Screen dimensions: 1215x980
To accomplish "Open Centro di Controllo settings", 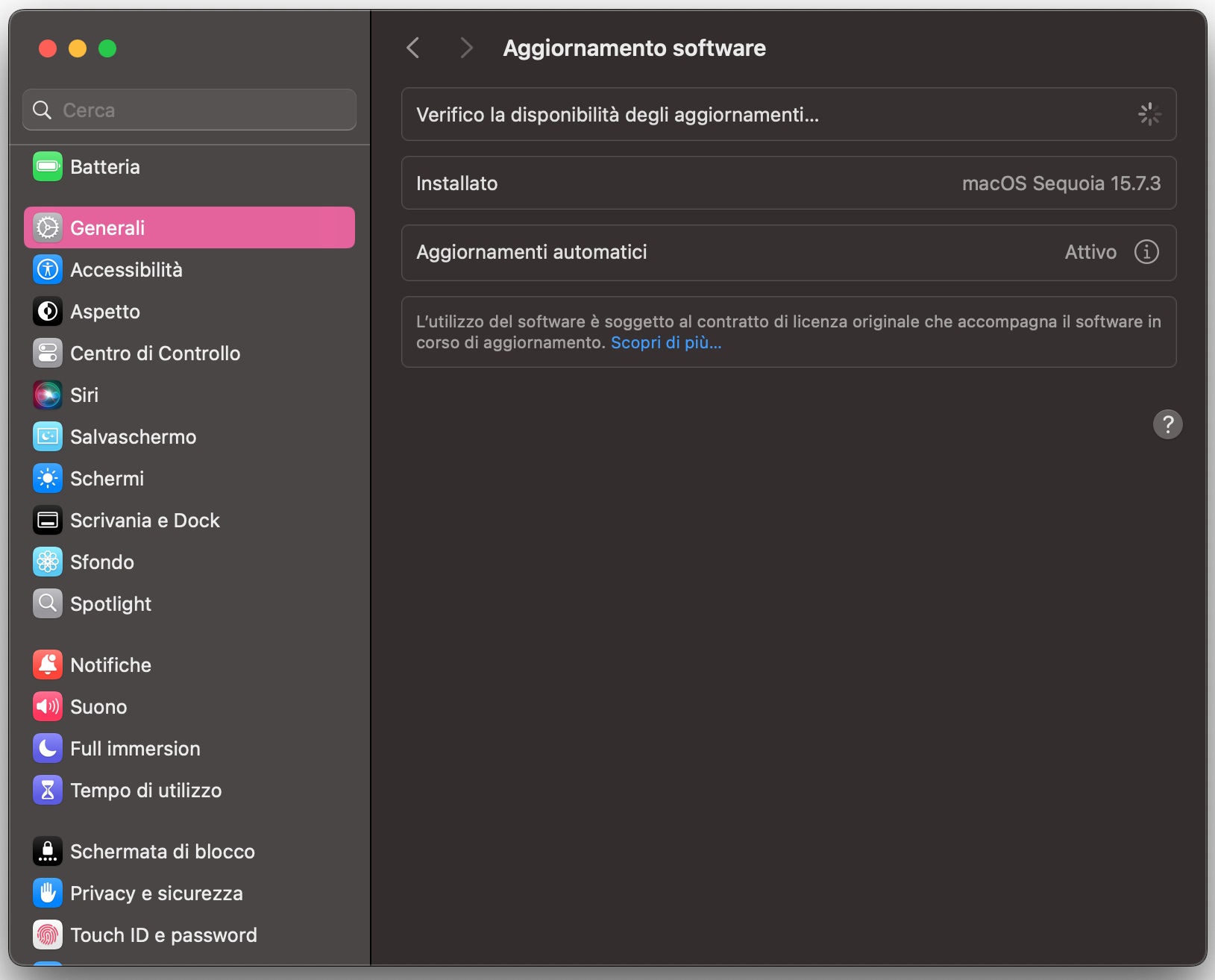I will click(47, 353).
